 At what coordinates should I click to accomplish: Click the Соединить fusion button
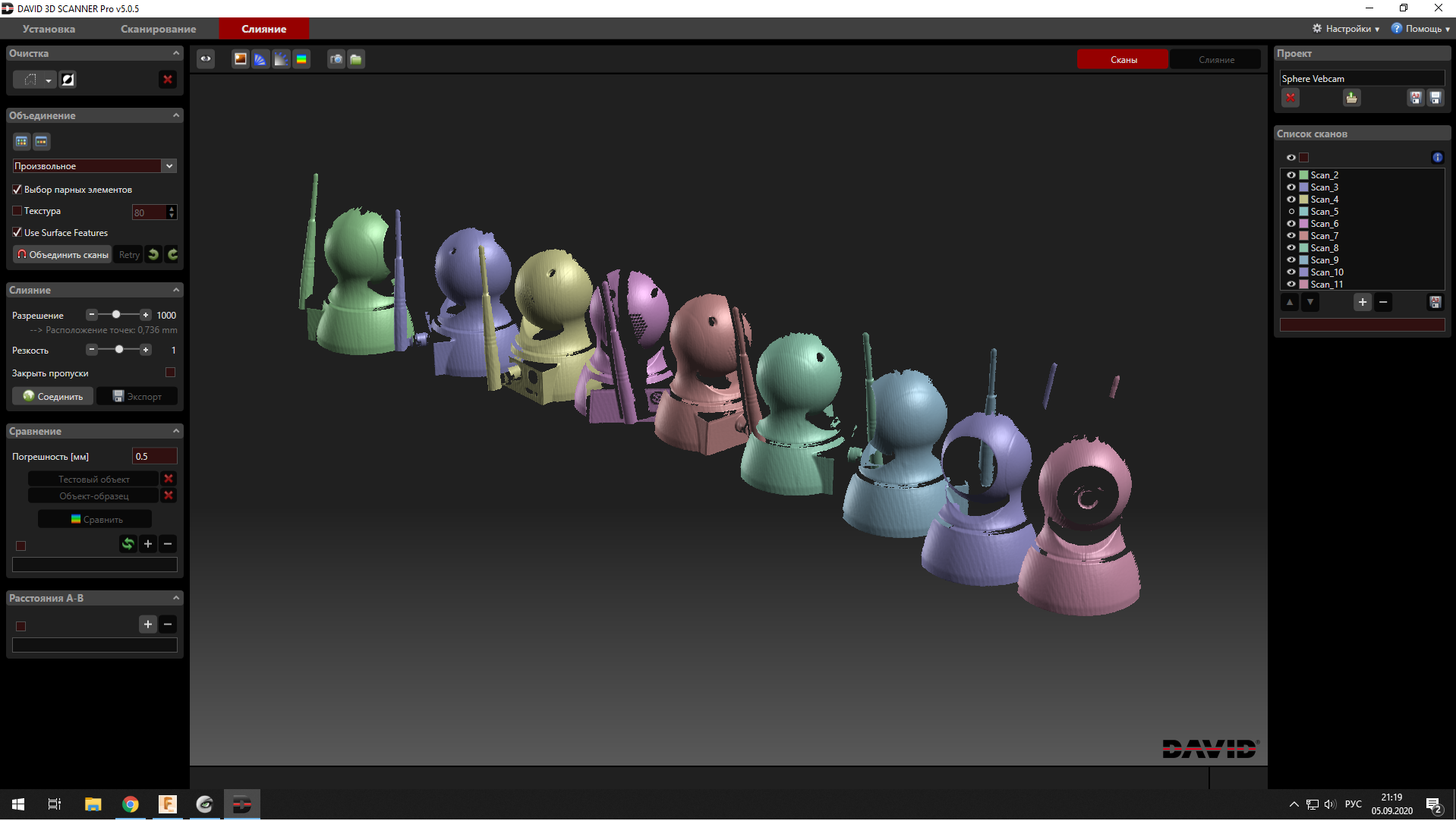coord(52,397)
